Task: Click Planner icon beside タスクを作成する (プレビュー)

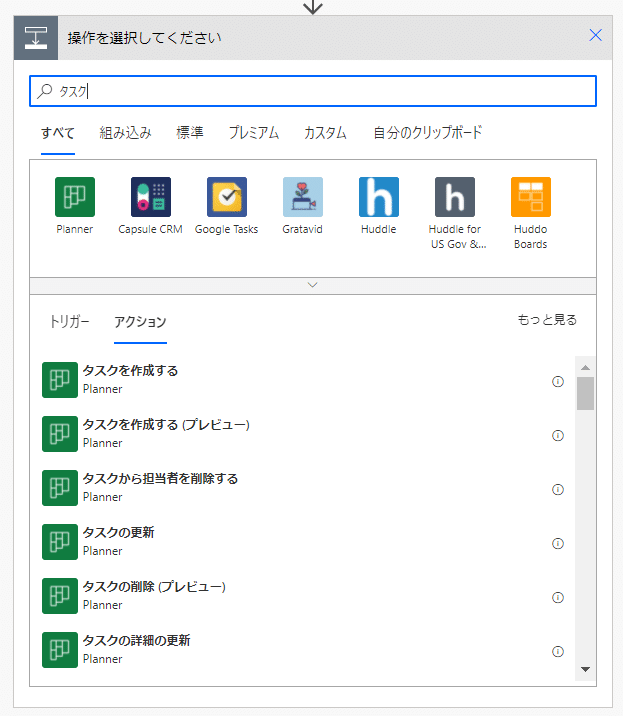Action: [60, 434]
